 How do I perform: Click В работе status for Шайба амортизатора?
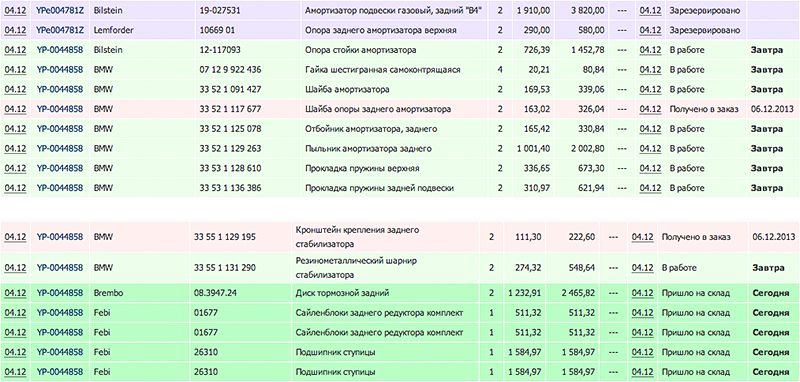[685, 89]
